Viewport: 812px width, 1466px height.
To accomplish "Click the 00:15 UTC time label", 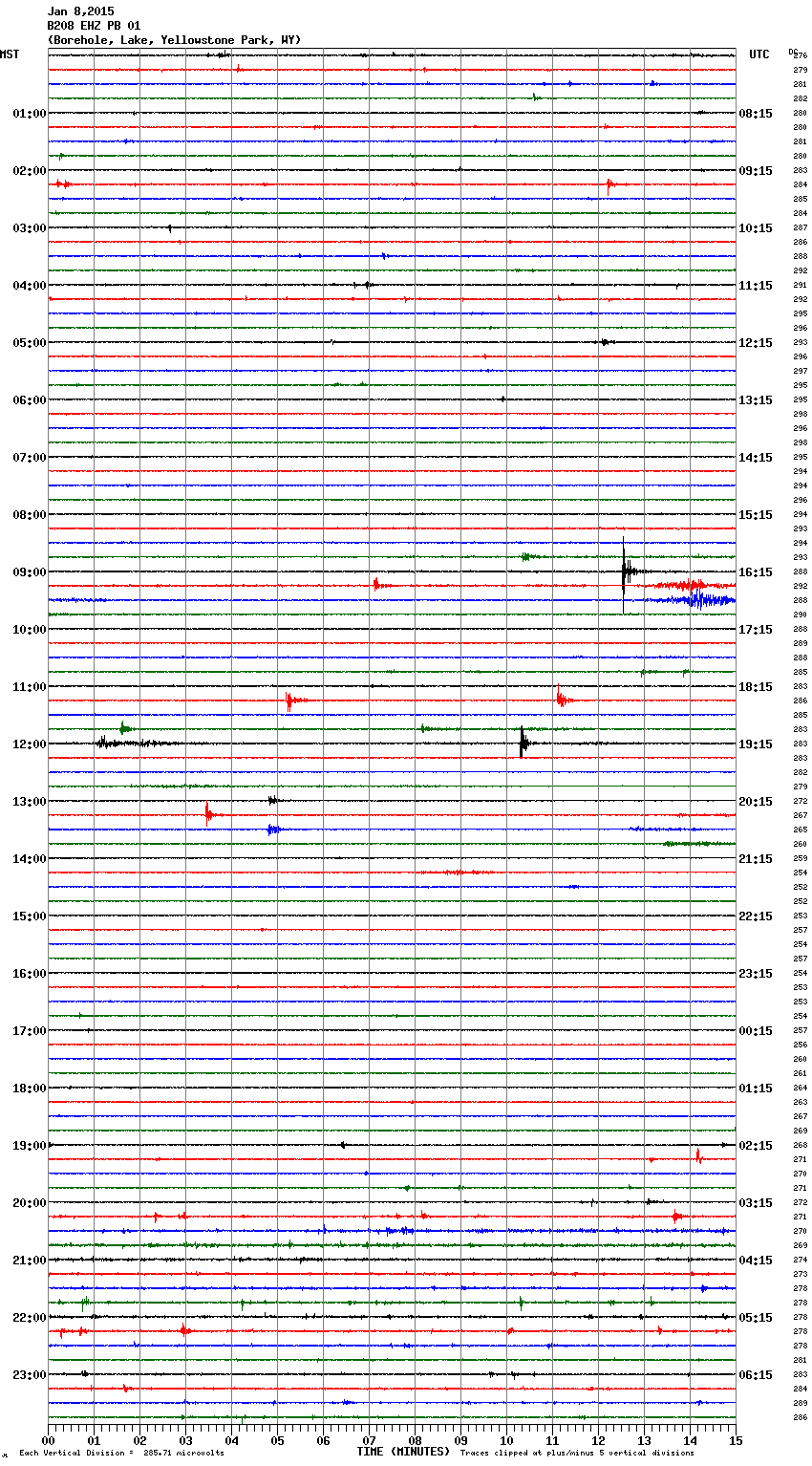I will click(x=756, y=1031).
